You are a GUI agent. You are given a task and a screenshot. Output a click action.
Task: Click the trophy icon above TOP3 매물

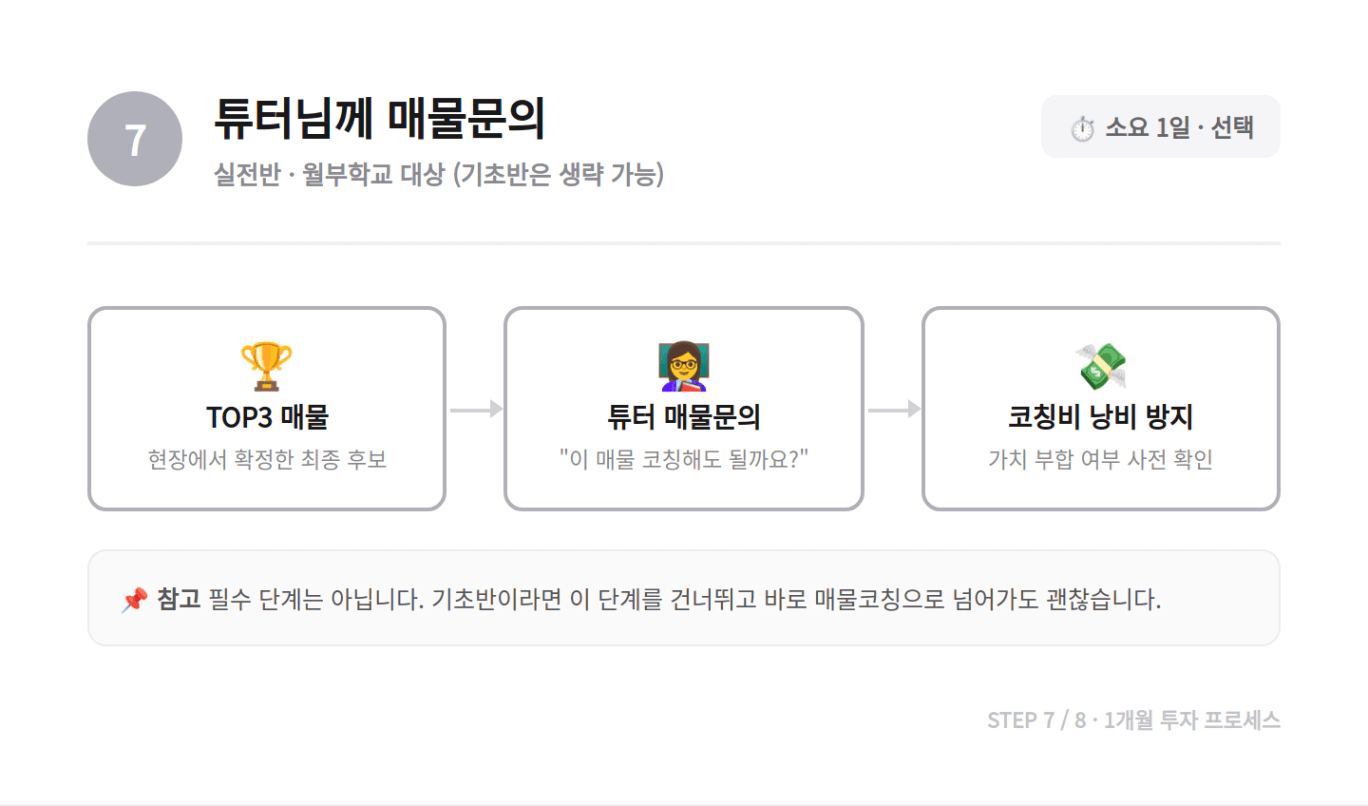click(266, 366)
